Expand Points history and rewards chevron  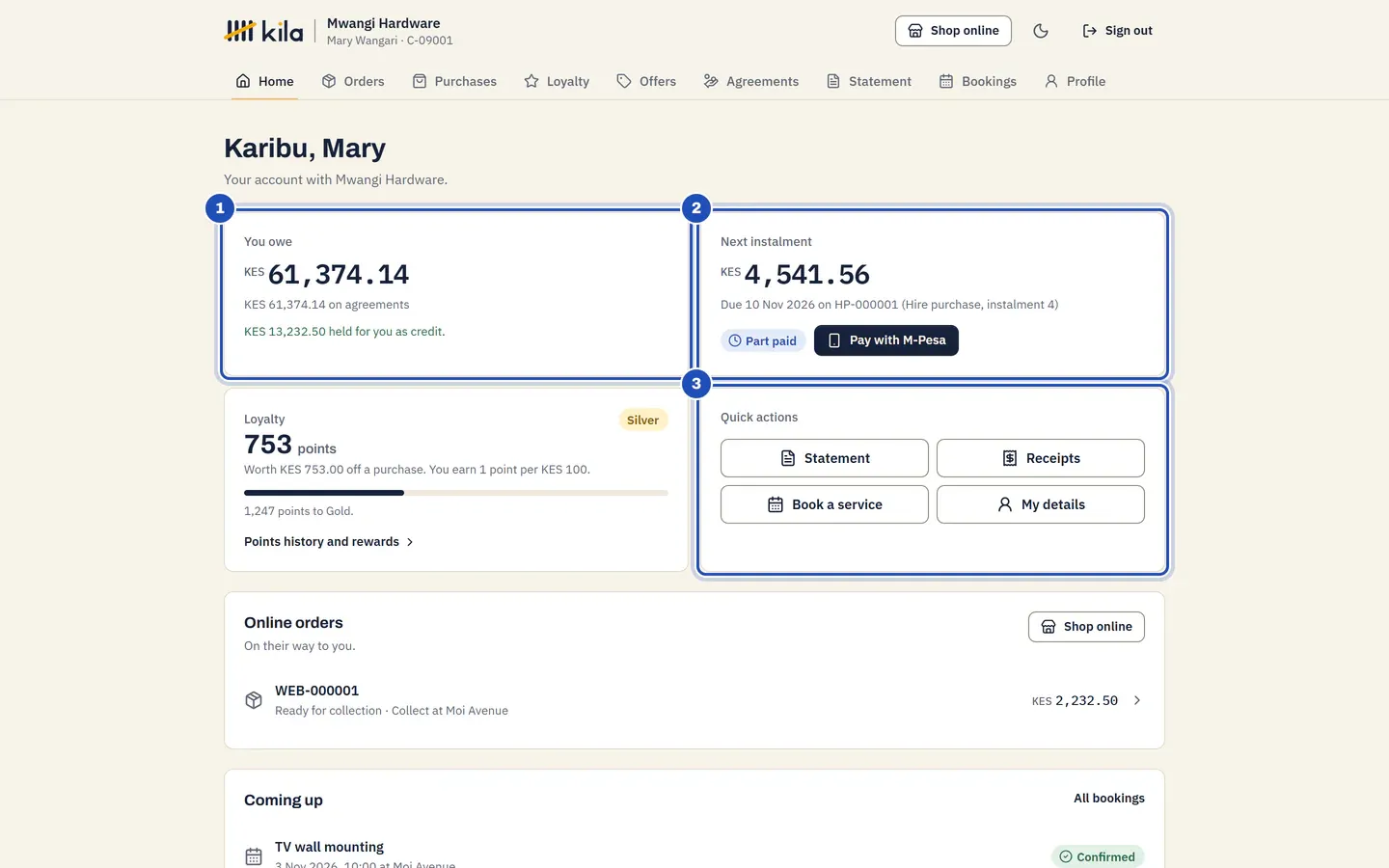410,542
